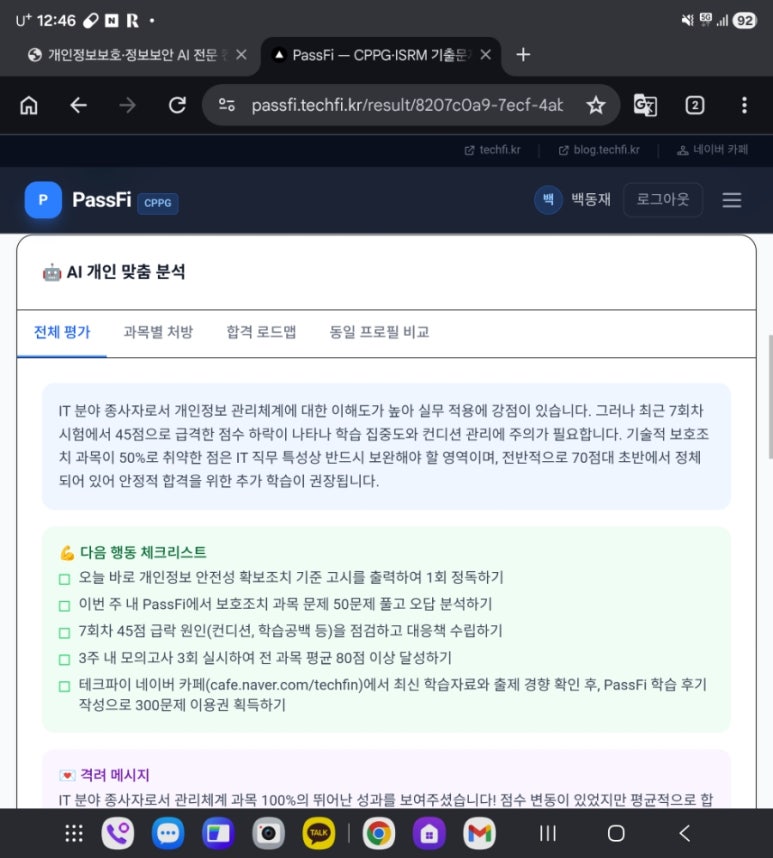This screenshot has height=858, width=773.
Task: Open the 동일 프로필 비교 tab
Action: coord(379,332)
